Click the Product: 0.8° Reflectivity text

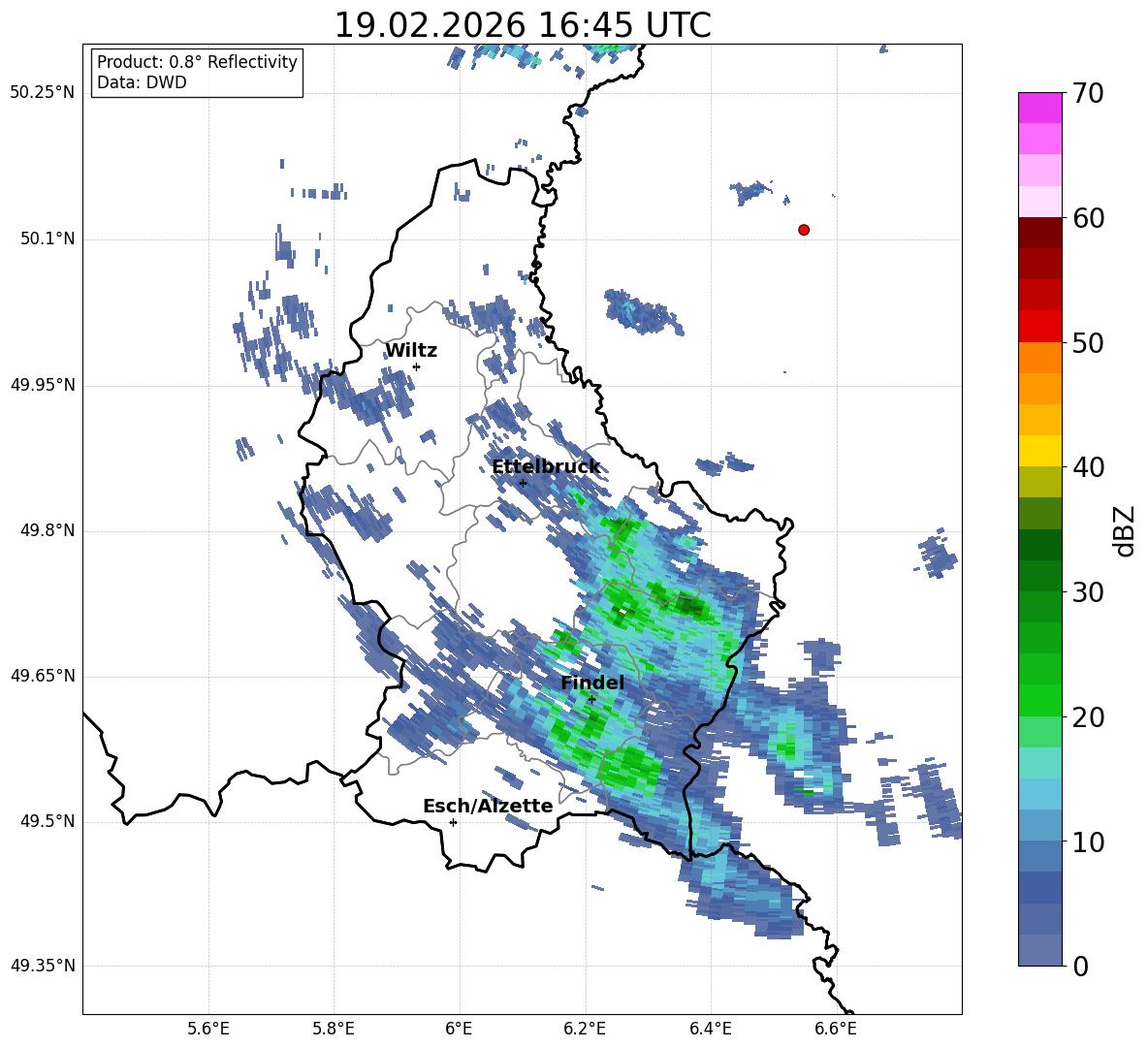click(197, 62)
